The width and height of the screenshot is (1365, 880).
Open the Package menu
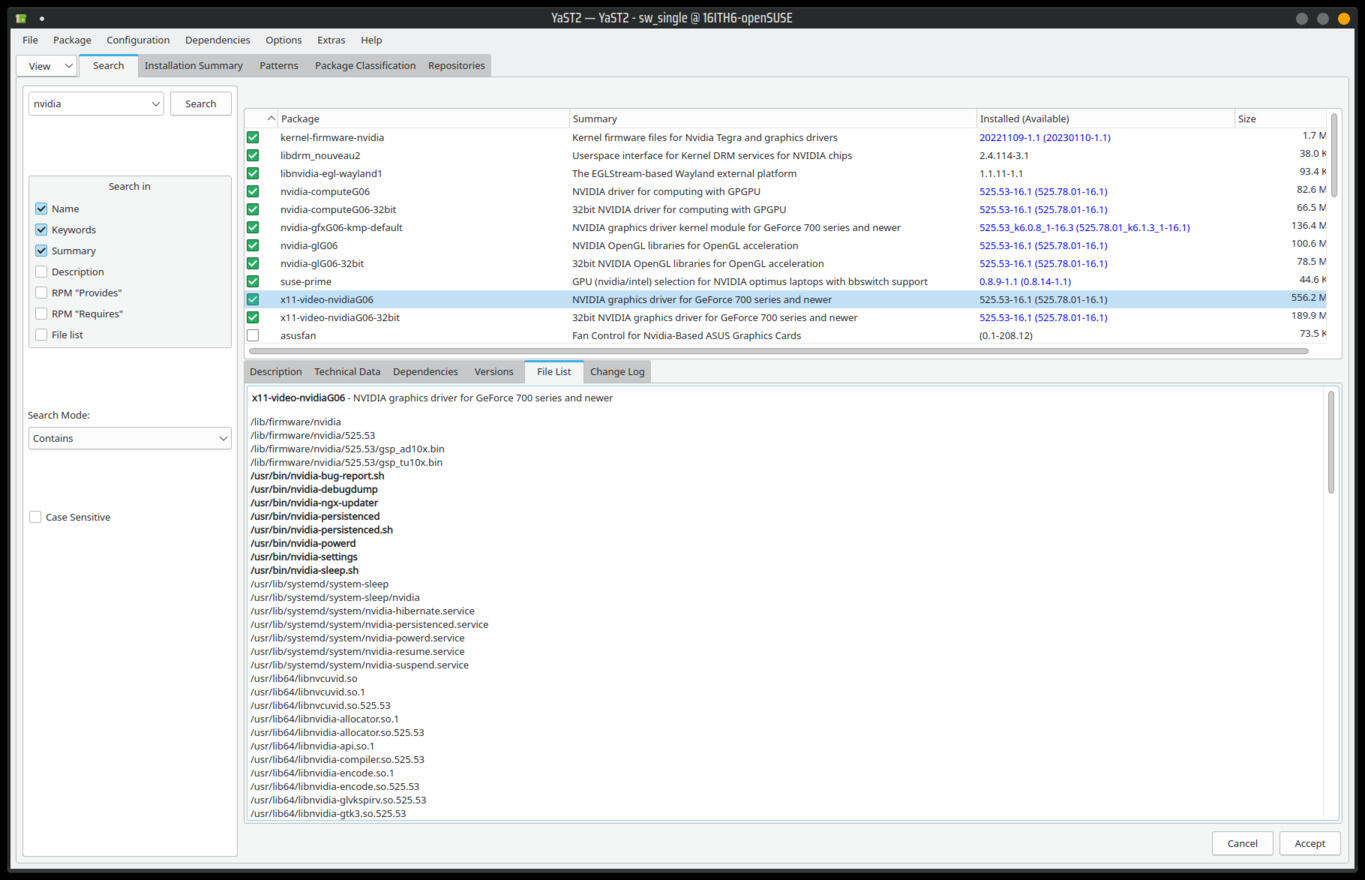pos(72,40)
